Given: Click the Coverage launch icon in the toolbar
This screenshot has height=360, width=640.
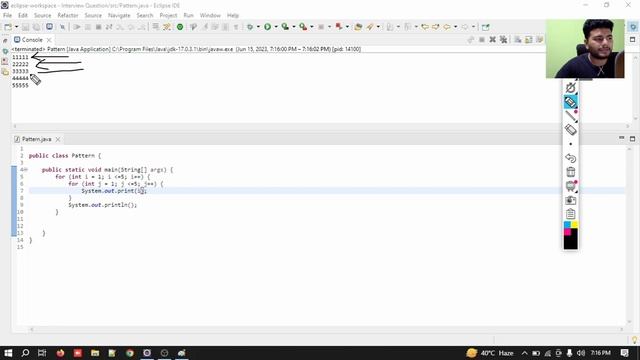Looking at the screenshot, I should coord(285,27).
